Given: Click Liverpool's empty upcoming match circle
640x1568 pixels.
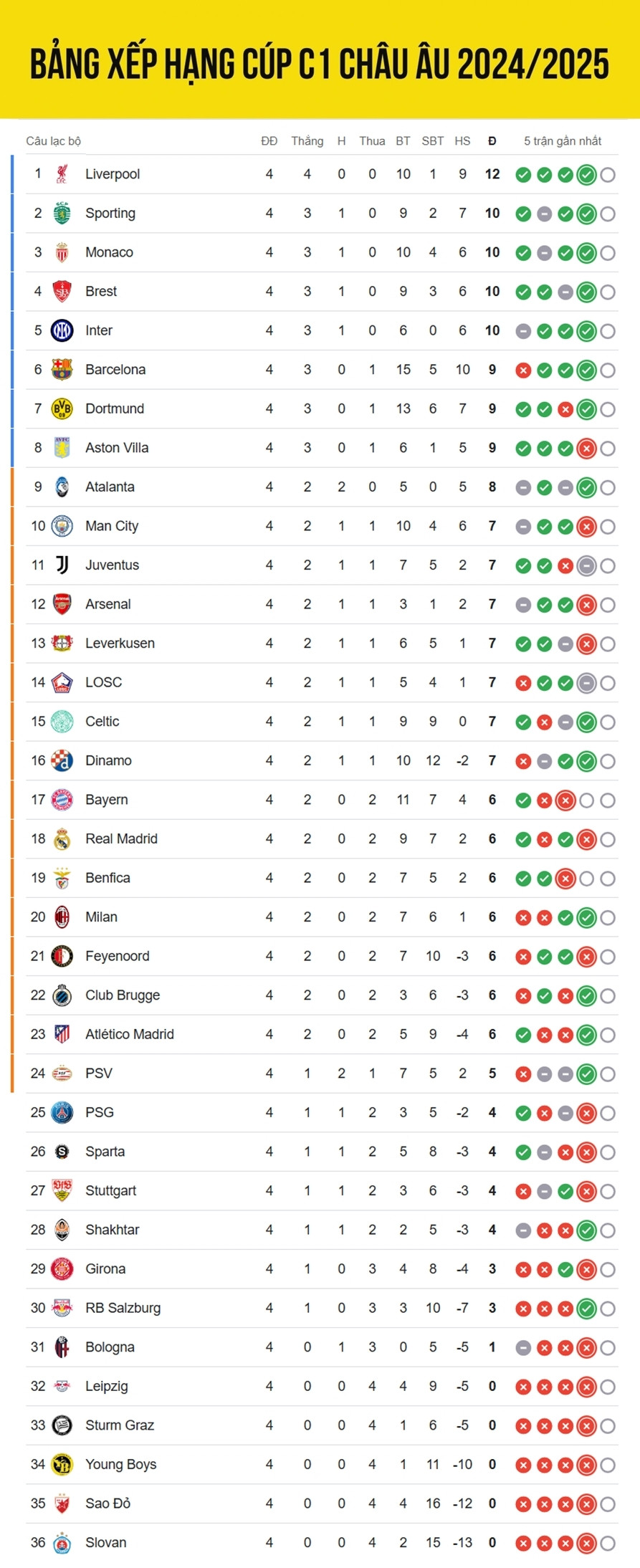Looking at the screenshot, I should point(608,175).
